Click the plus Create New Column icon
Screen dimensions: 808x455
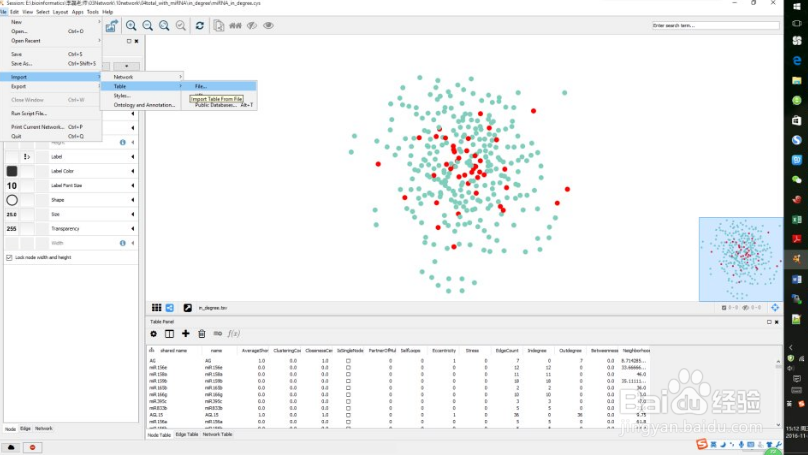coord(186,334)
